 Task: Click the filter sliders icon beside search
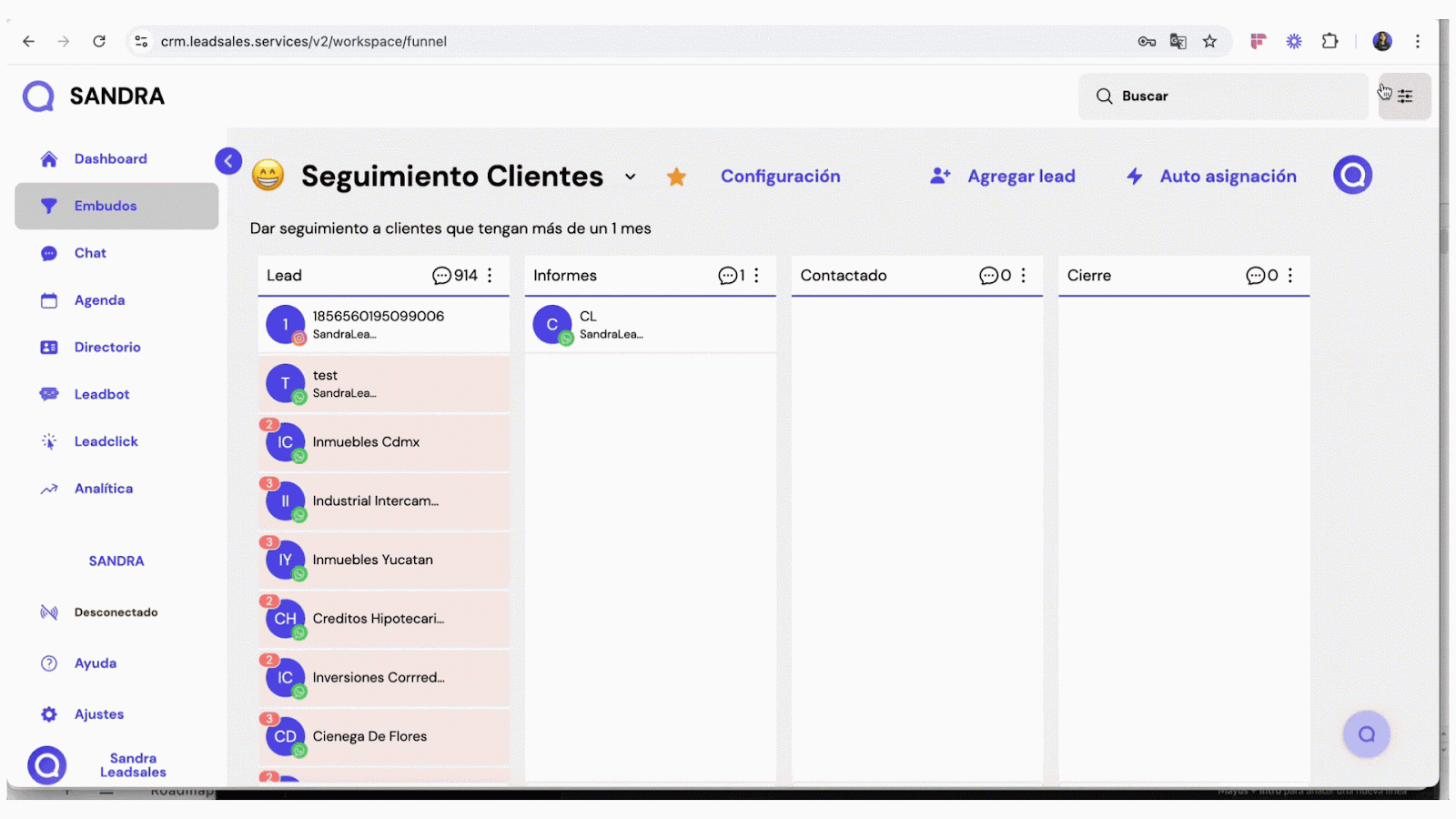pos(1405,96)
